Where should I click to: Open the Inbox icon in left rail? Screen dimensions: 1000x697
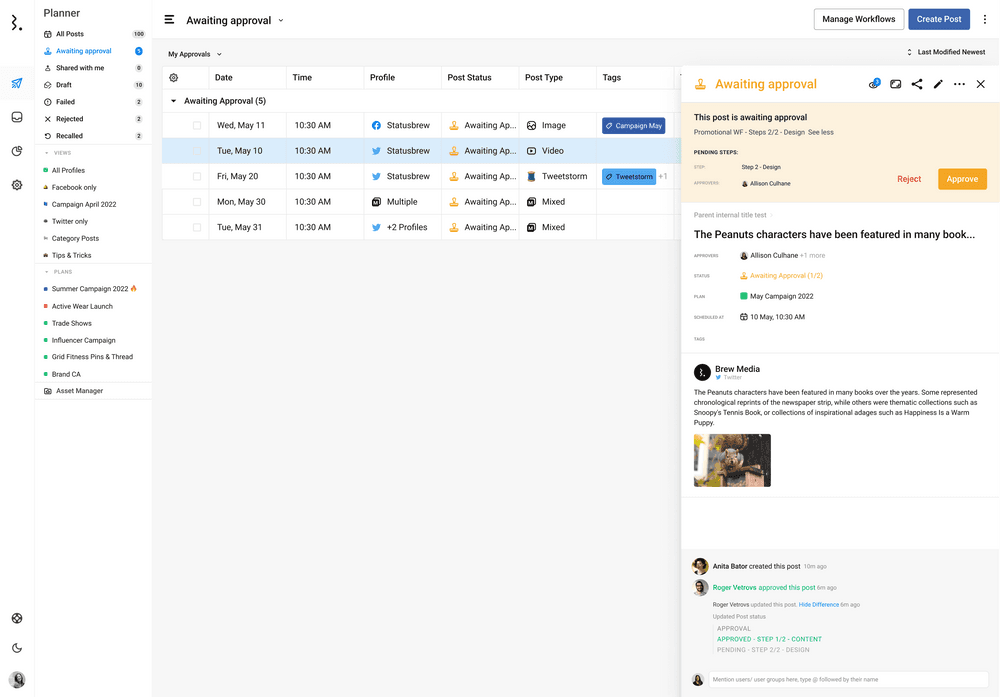pos(17,117)
